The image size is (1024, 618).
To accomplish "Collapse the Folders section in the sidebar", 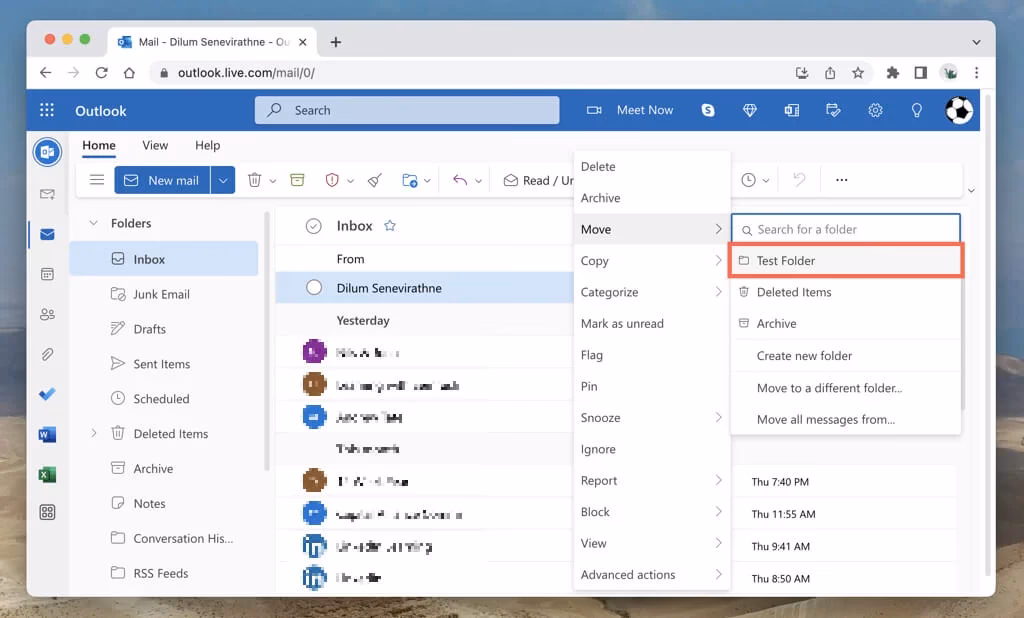I will tap(93, 222).
